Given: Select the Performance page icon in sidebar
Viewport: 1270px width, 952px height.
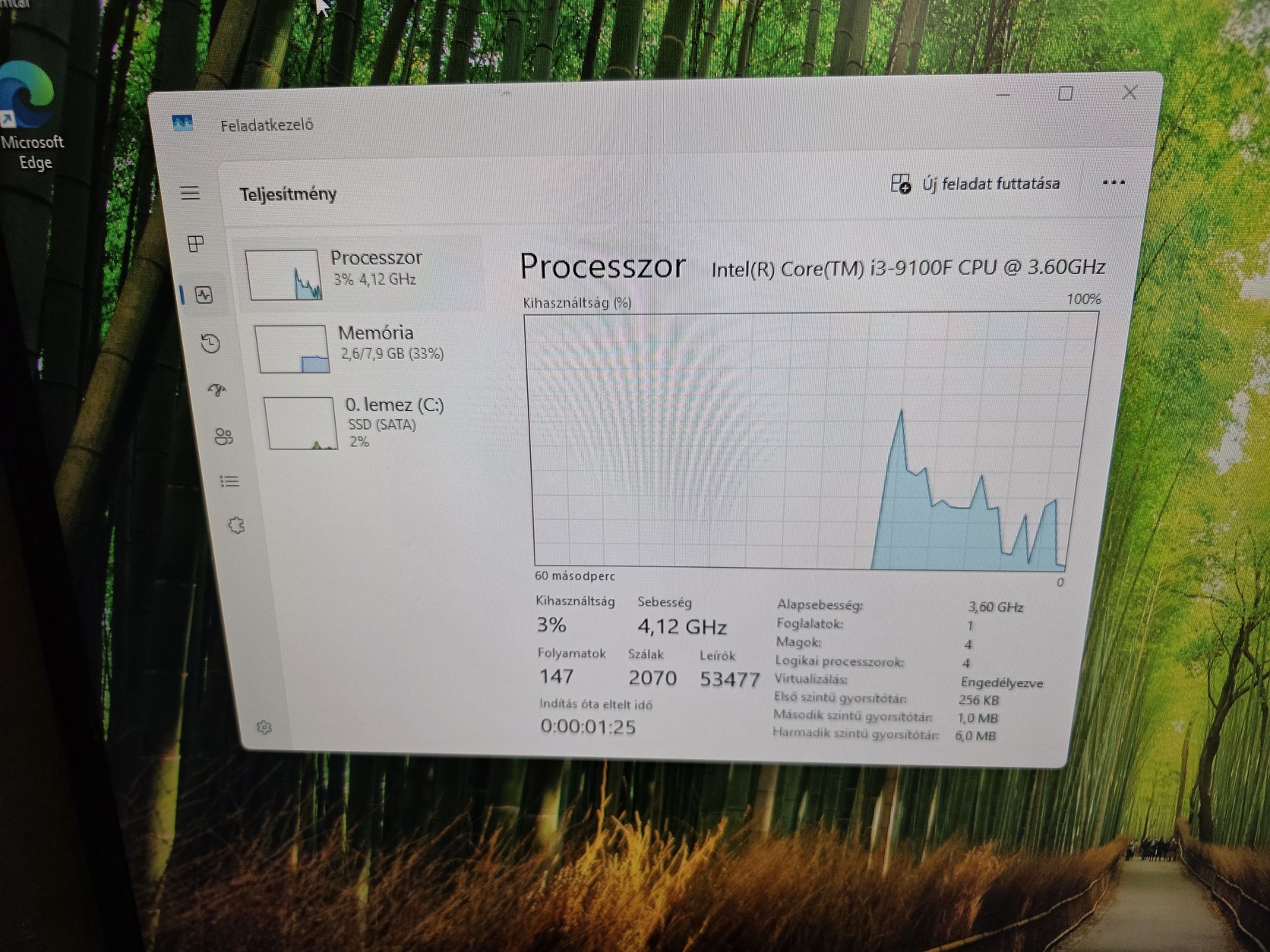Looking at the screenshot, I should [204, 295].
